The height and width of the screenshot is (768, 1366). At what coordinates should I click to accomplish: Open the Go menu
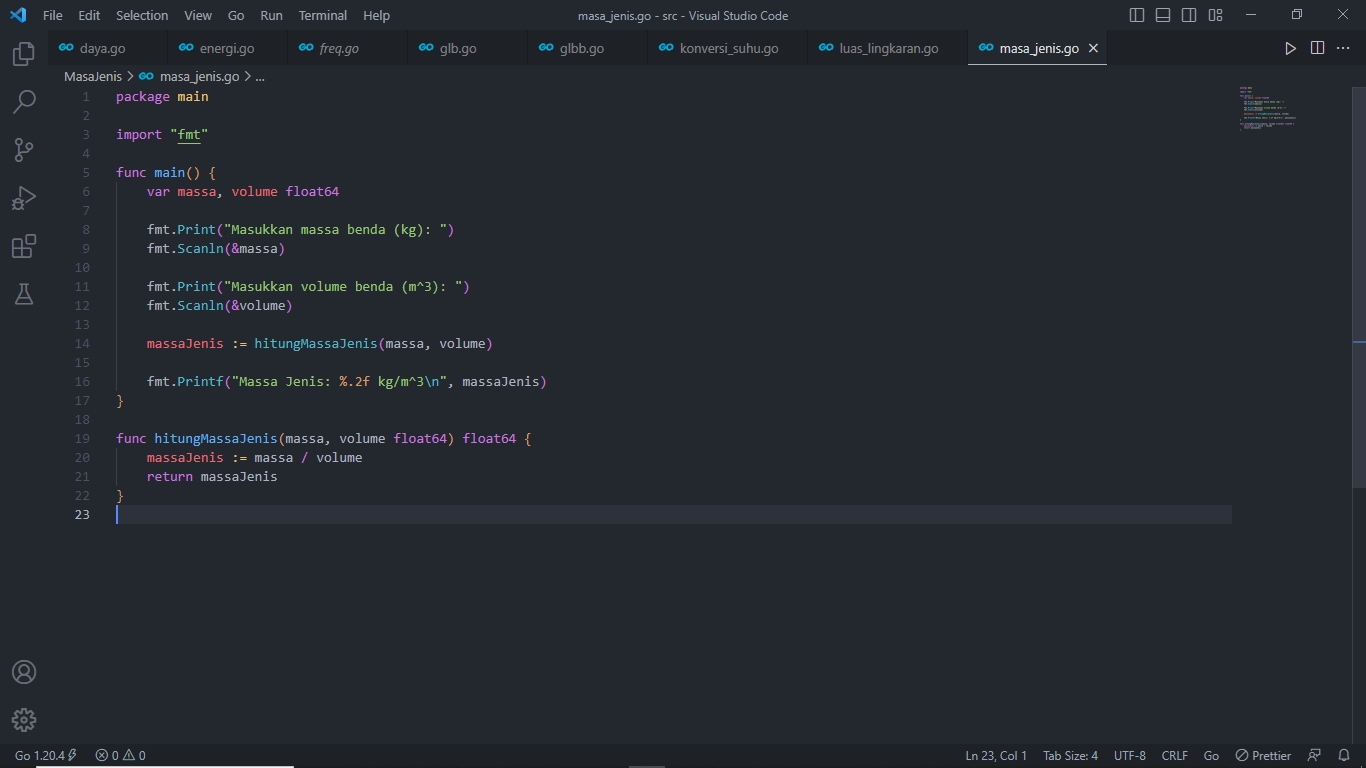(x=236, y=15)
